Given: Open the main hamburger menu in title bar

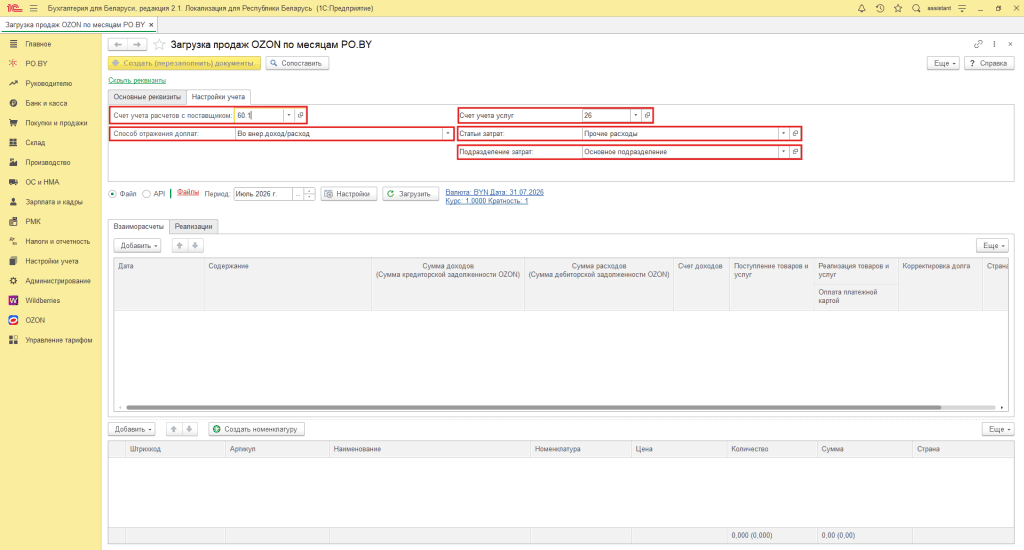Looking at the screenshot, I should click(x=33, y=8).
